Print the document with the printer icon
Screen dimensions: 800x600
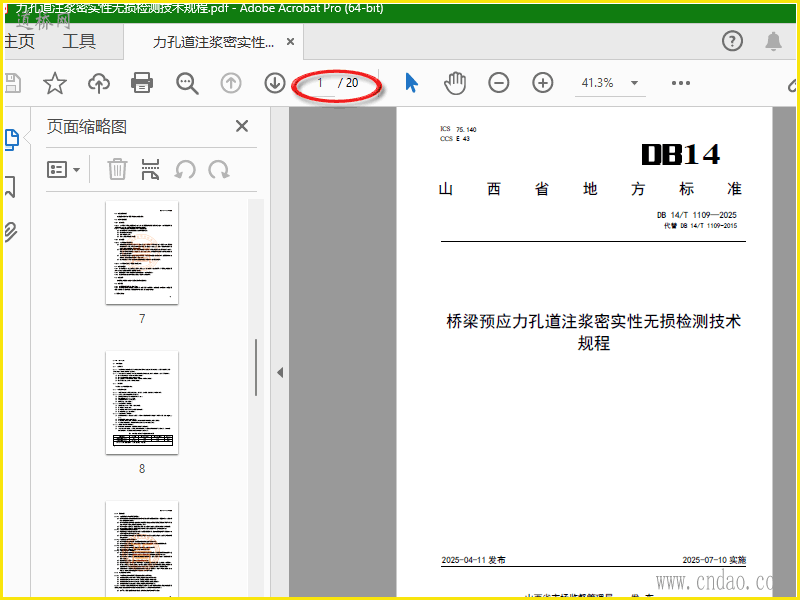[x=142, y=83]
